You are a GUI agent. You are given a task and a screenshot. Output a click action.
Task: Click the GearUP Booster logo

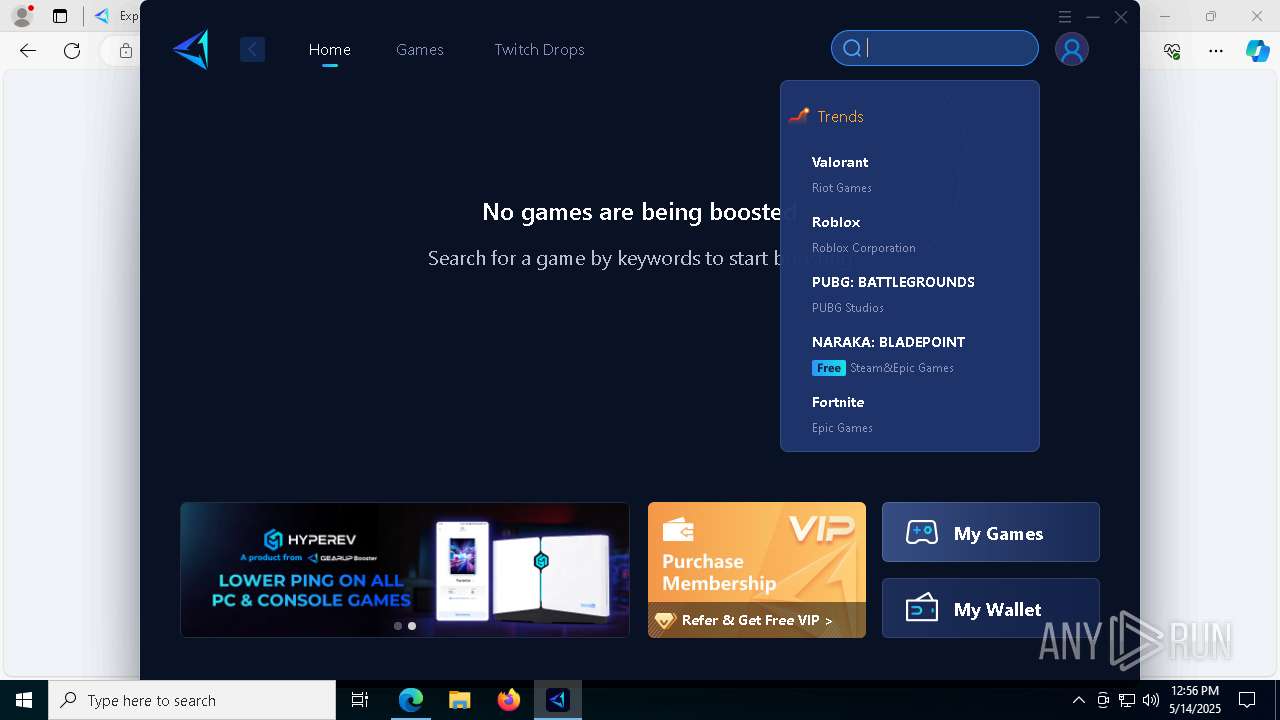click(x=190, y=49)
